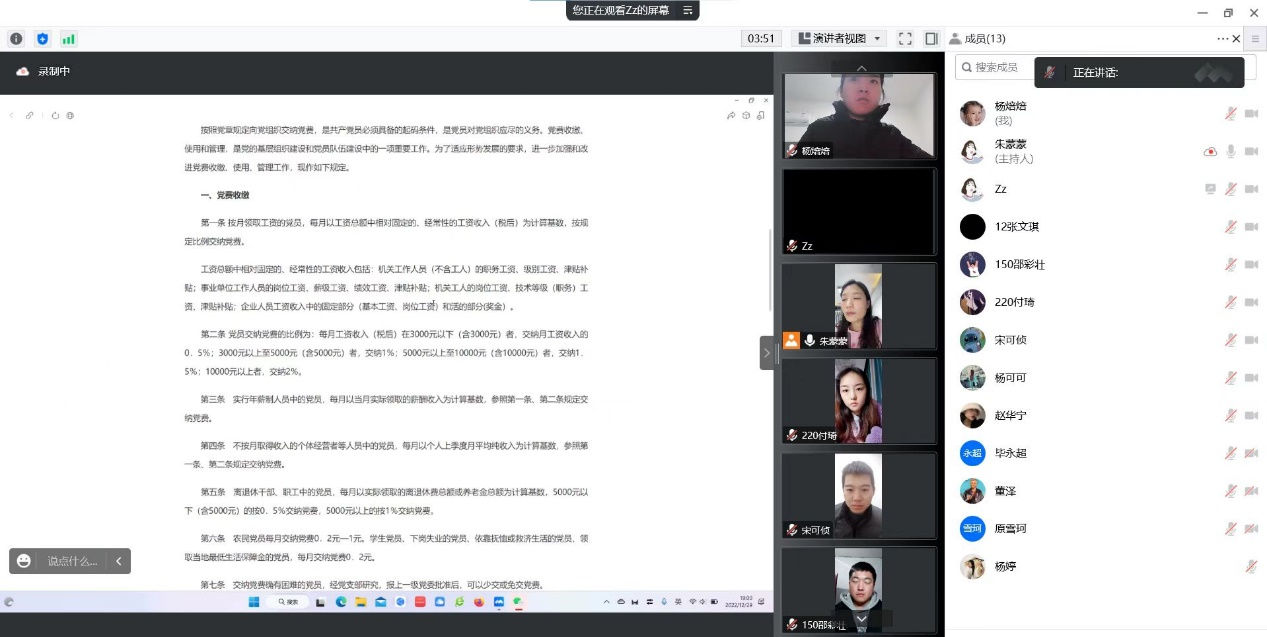
Task: Open the screen-viewing banner menu icon
Action: (x=688, y=10)
